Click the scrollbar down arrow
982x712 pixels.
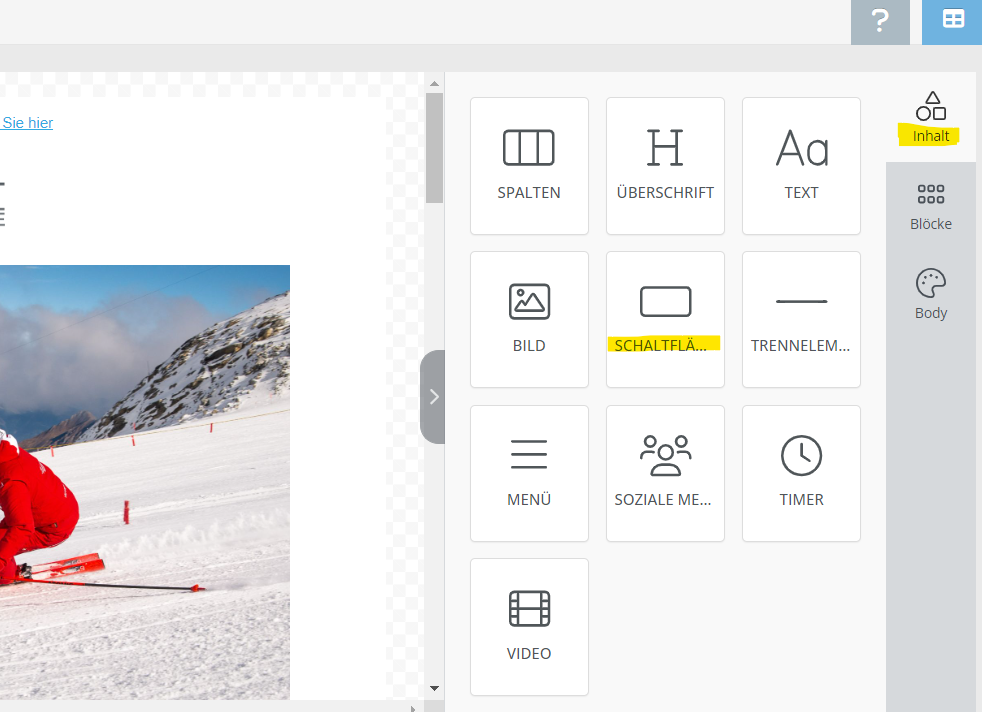pos(434,688)
